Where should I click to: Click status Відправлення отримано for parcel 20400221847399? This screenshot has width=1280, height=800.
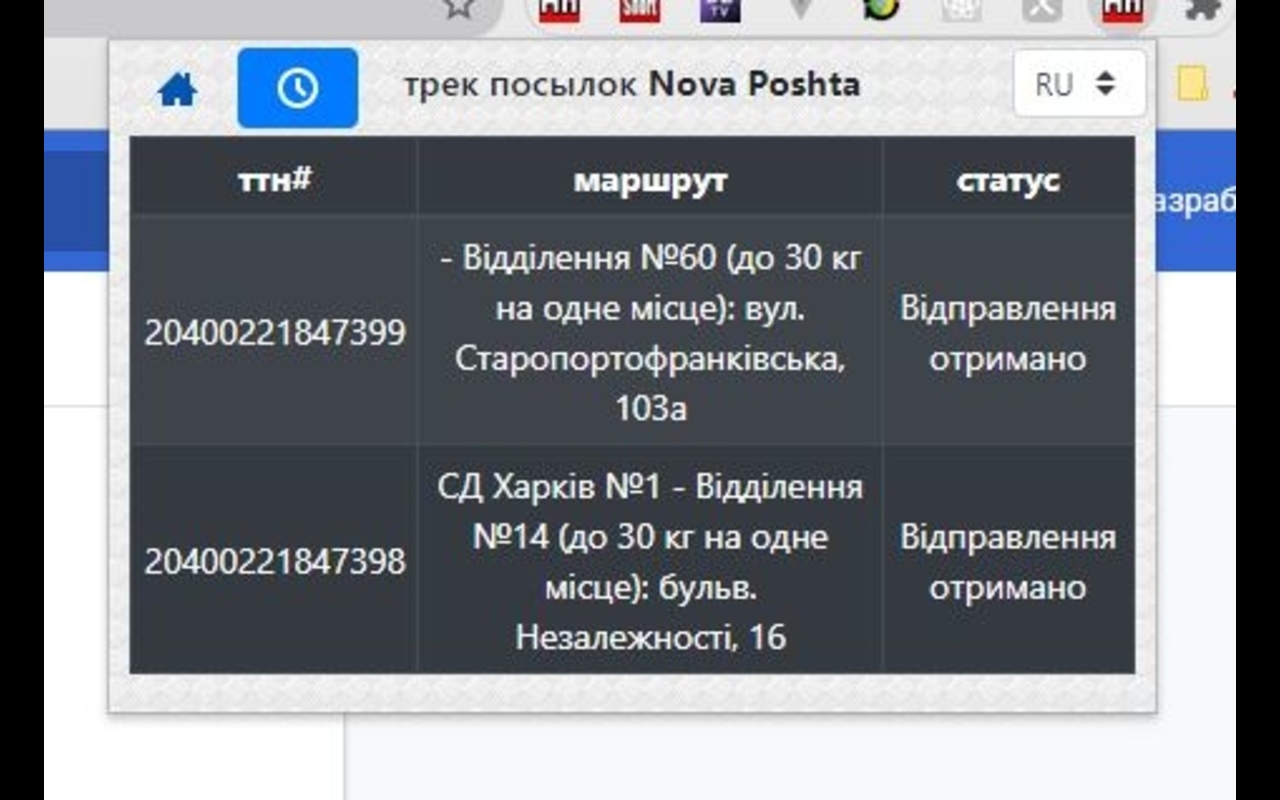(x=1008, y=332)
